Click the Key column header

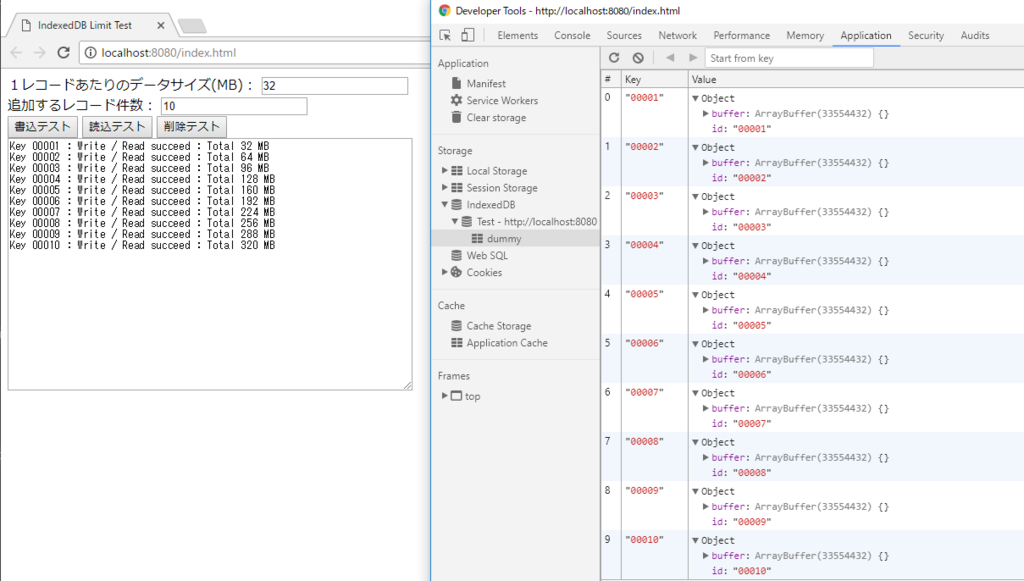coord(654,79)
